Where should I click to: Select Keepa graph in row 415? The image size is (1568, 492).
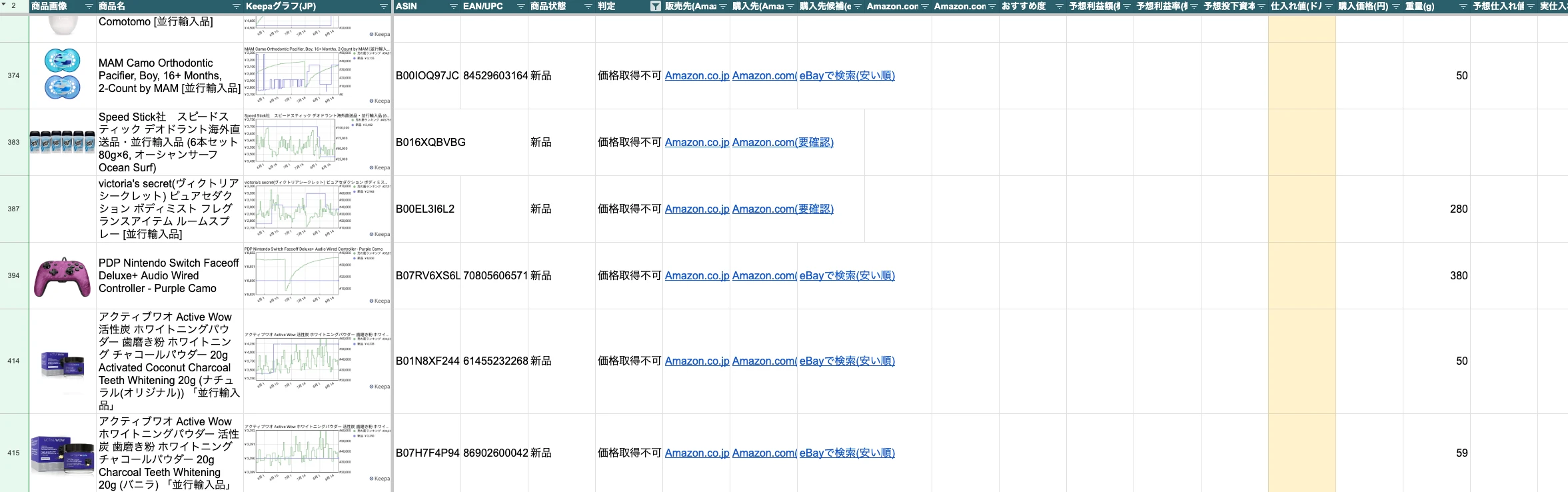(x=317, y=453)
